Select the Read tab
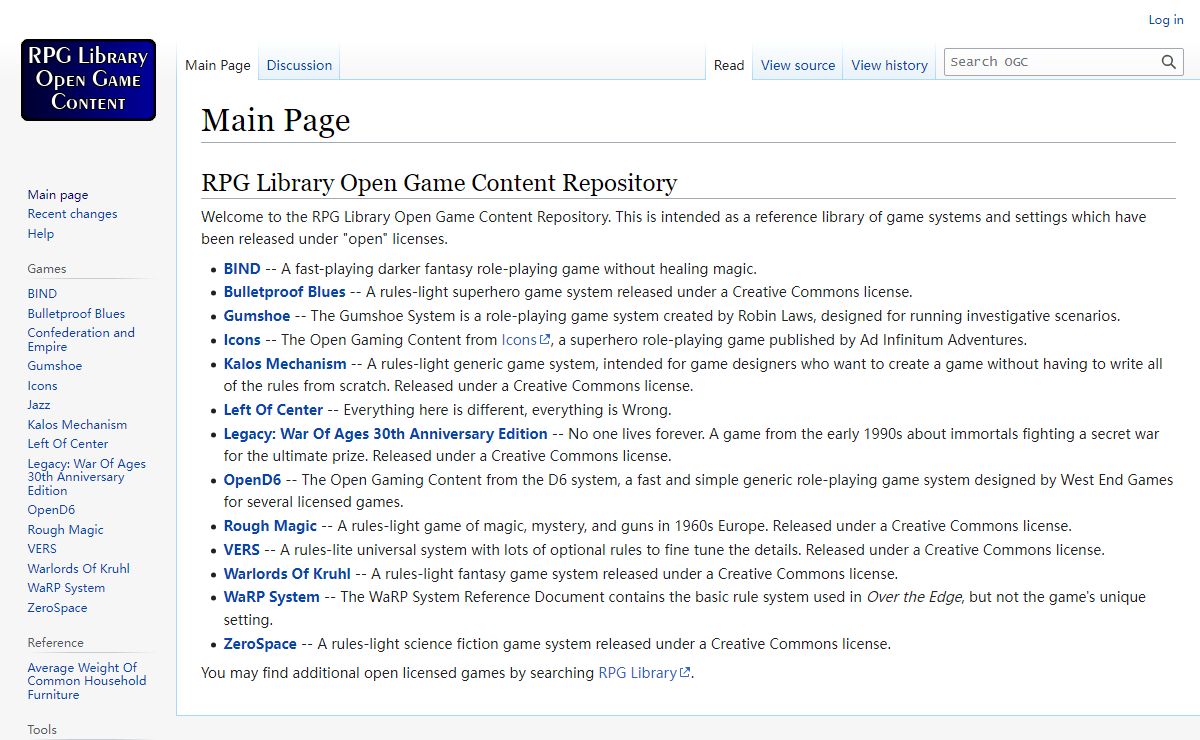 pyautogui.click(x=729, y=65)
